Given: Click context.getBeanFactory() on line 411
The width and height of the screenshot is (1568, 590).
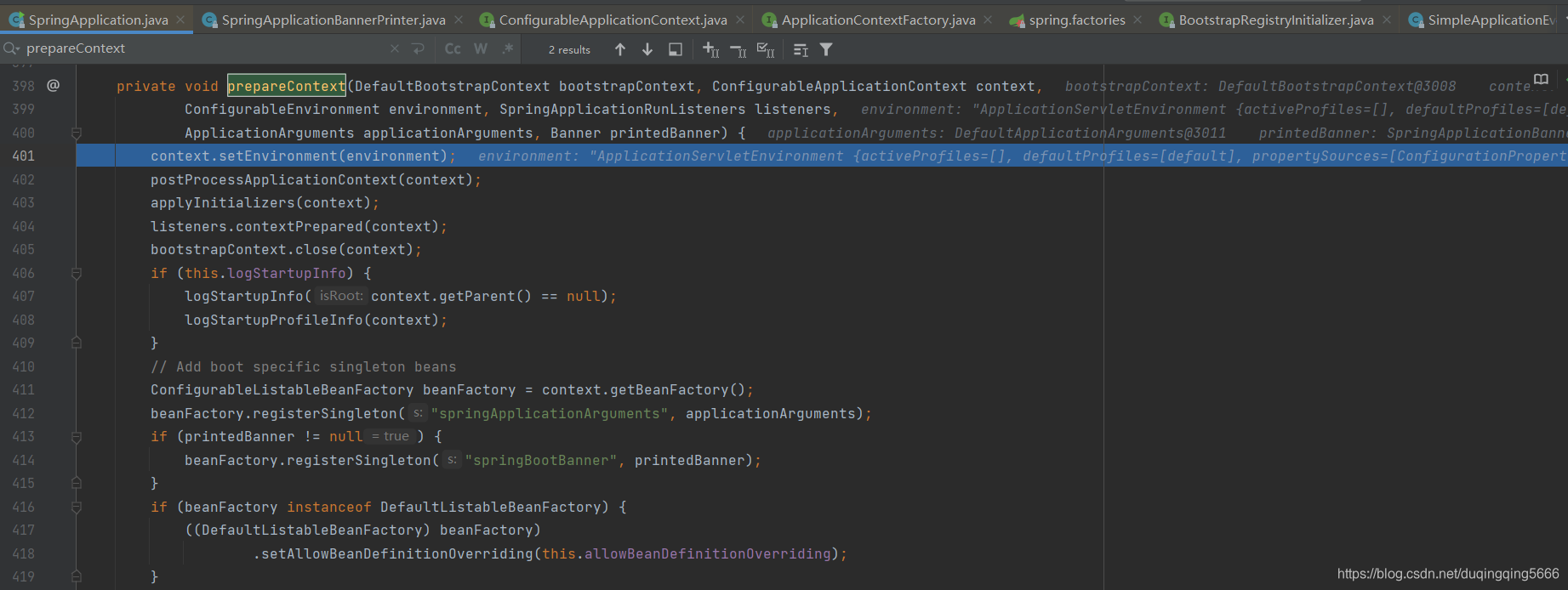Looking at the screenshot, I should 643,390.
